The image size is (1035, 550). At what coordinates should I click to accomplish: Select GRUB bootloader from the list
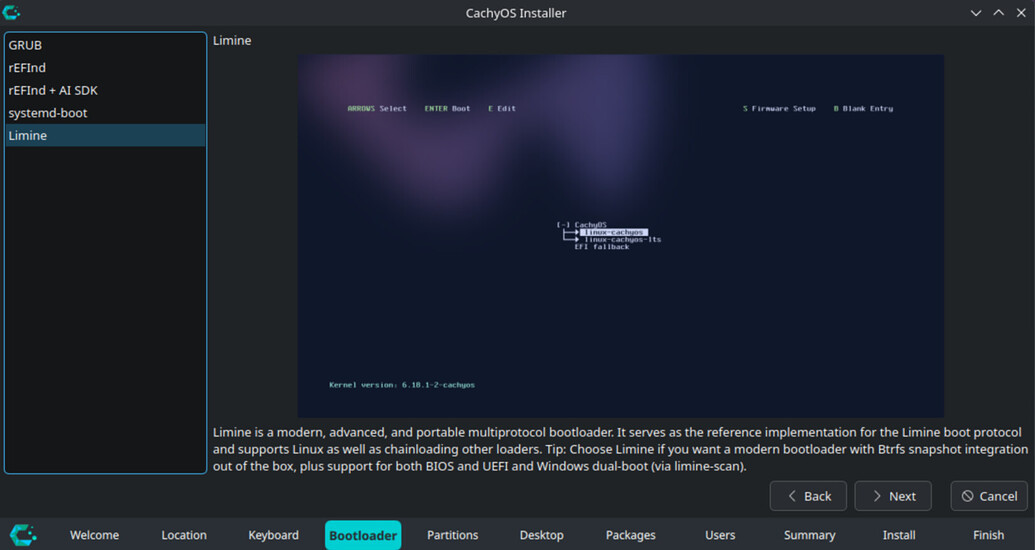tap(25, 45)
